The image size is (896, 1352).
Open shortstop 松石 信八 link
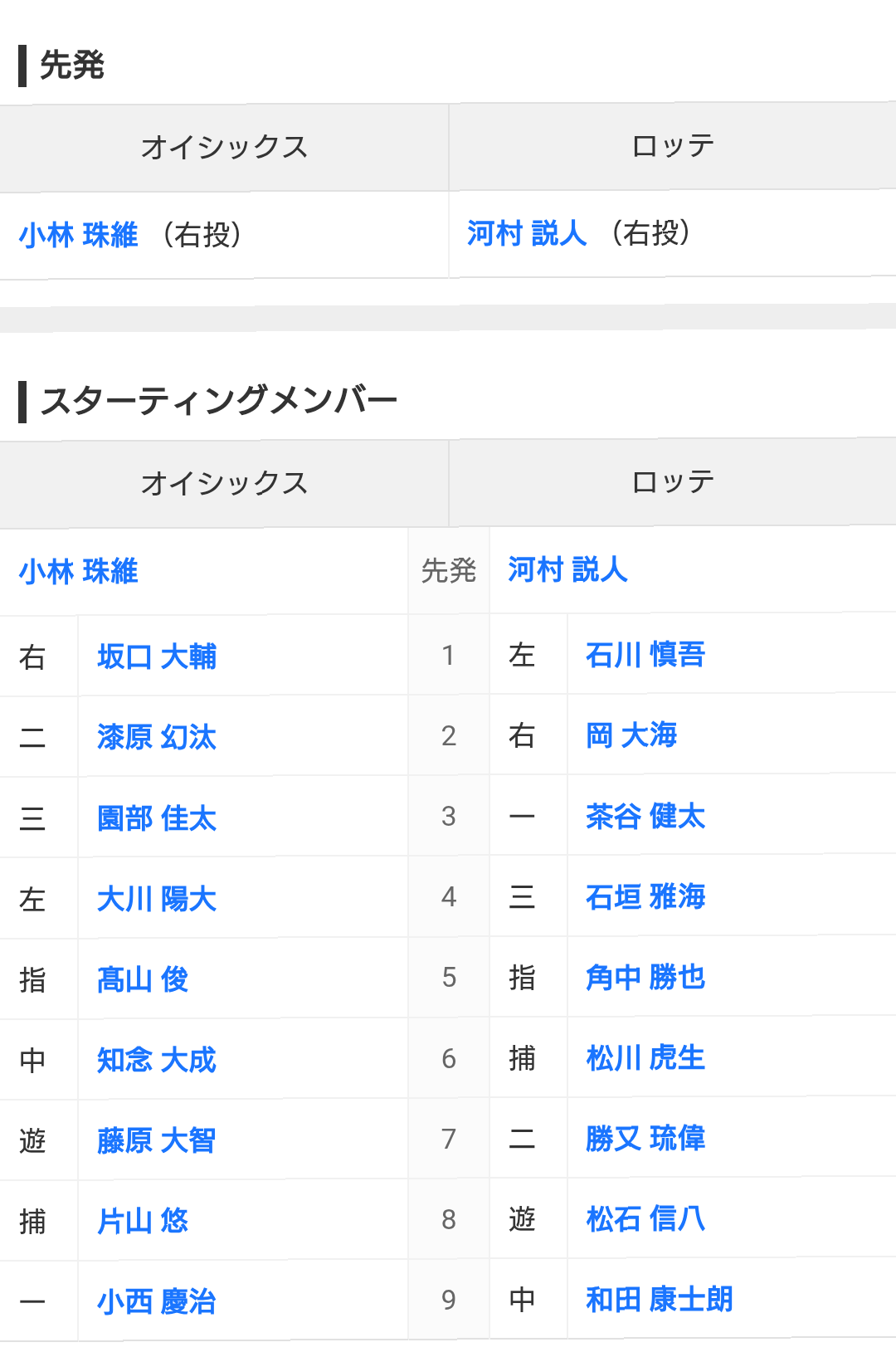pos(645,1219)
